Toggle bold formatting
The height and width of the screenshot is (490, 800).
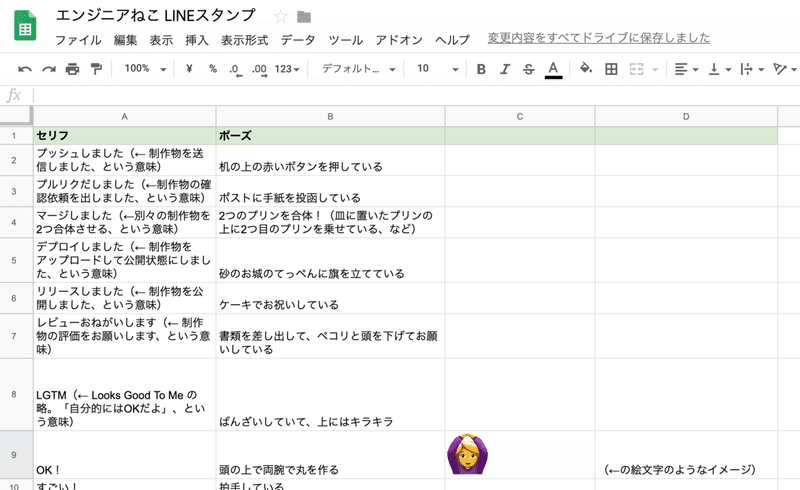[481, 69]
